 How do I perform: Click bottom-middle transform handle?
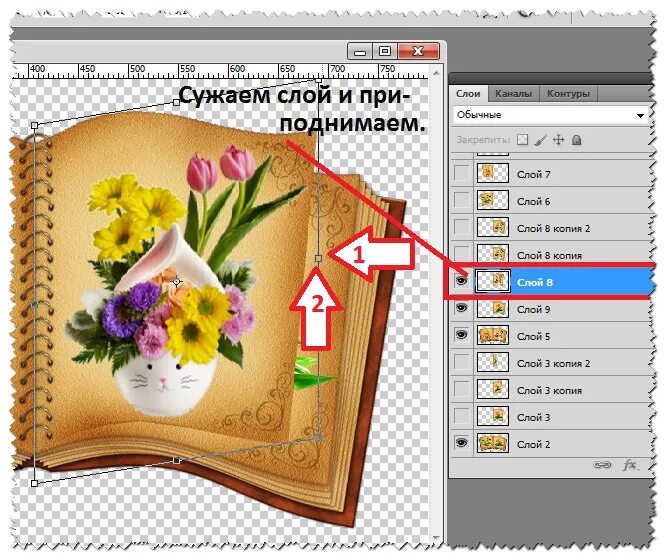click(x=177, y=460)
